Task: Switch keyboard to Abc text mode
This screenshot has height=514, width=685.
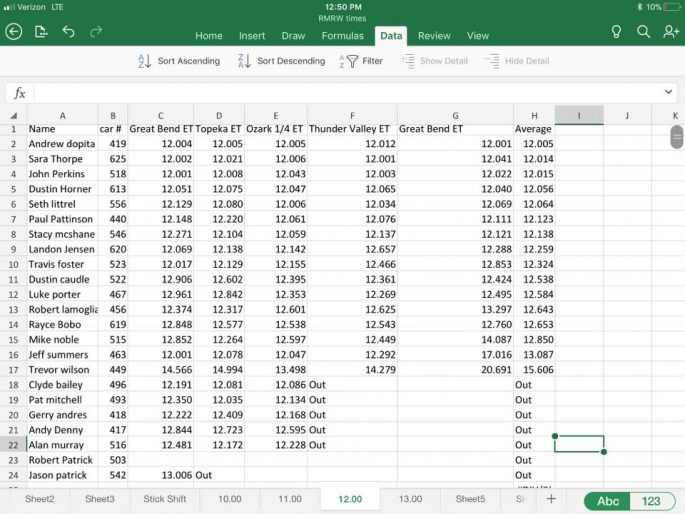Action: click(x=608, y=500)
